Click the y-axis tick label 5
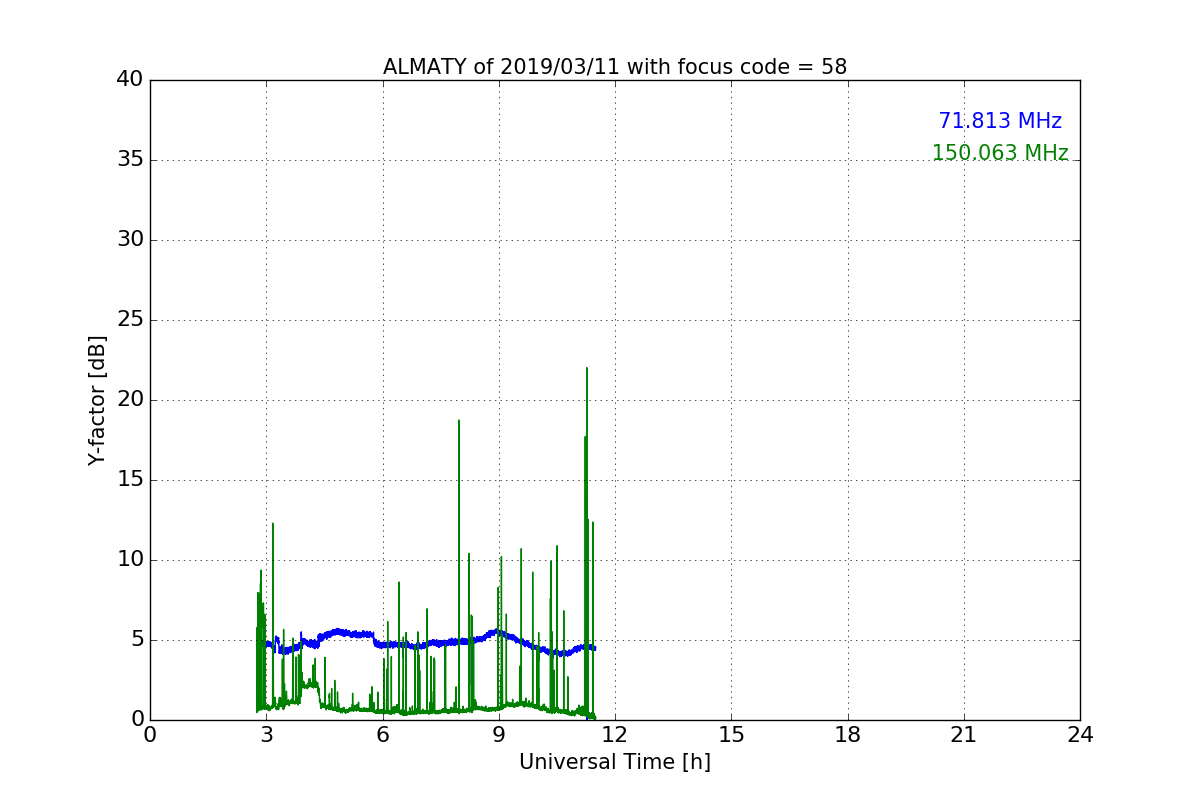 [x=137, y=640]
